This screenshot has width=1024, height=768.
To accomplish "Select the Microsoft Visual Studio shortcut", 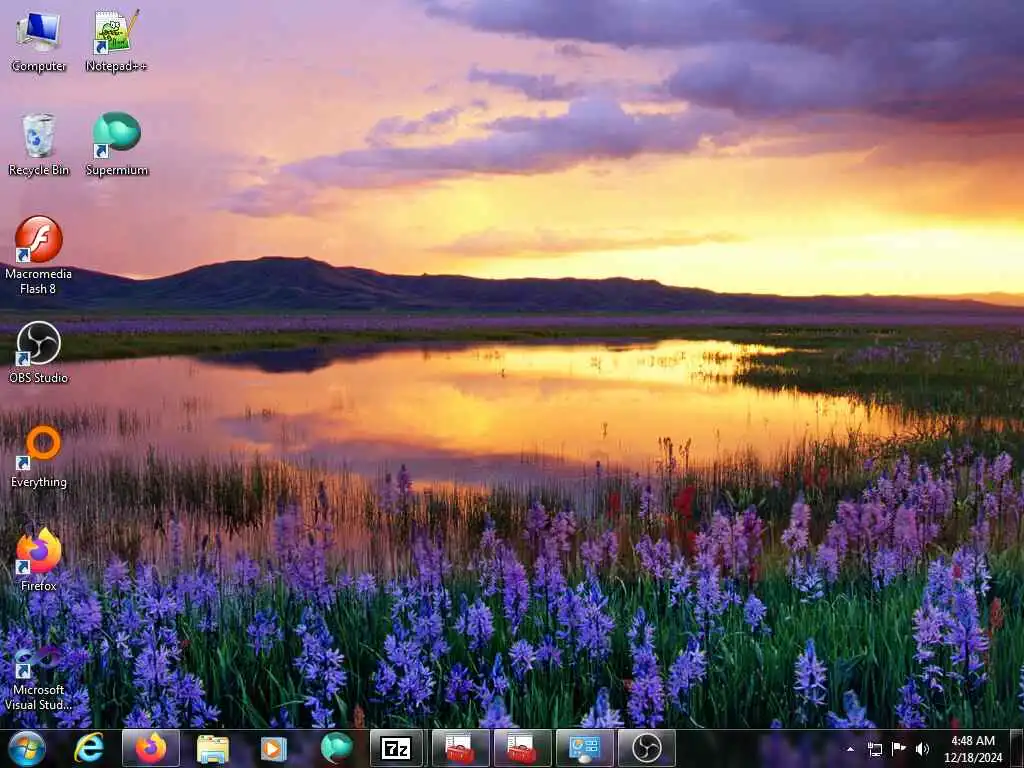I will click(x=39, y=678).
